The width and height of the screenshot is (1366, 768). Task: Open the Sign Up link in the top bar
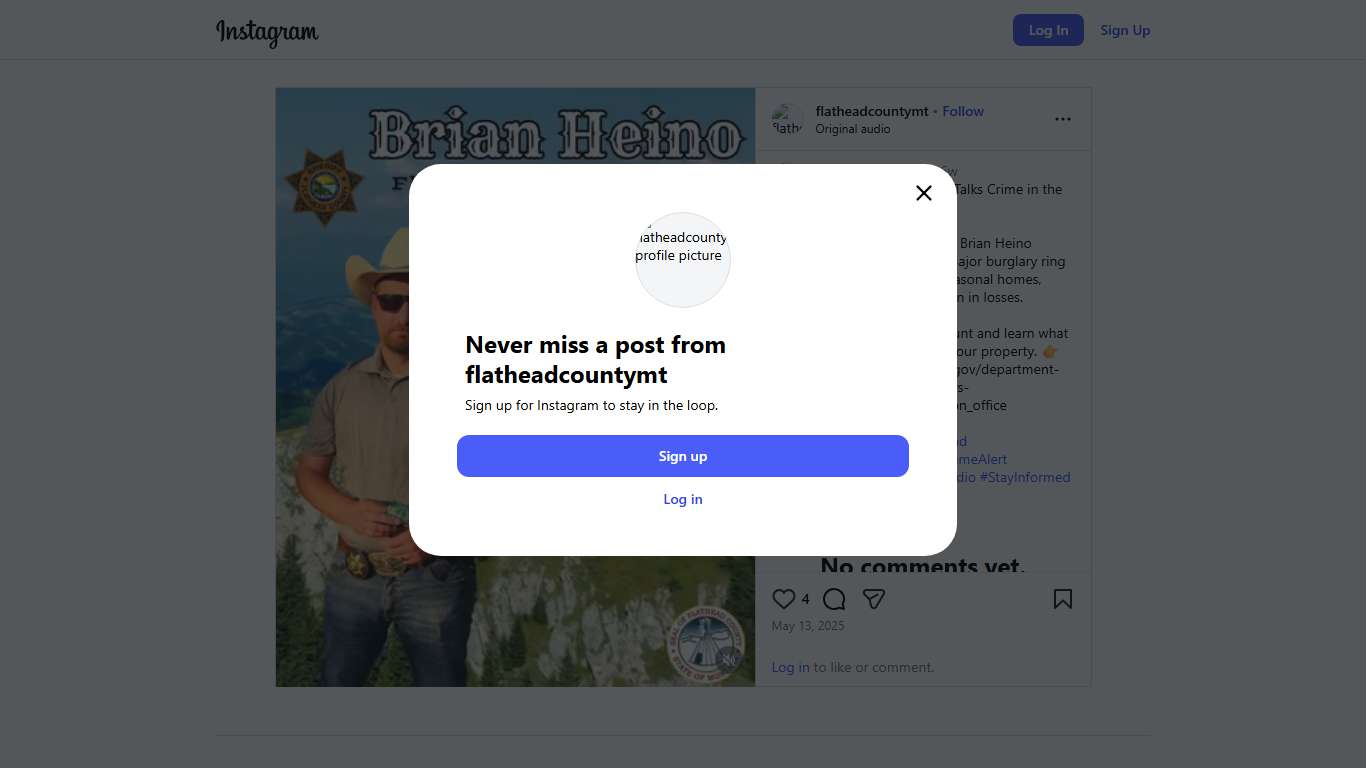tap(1125, 30)
